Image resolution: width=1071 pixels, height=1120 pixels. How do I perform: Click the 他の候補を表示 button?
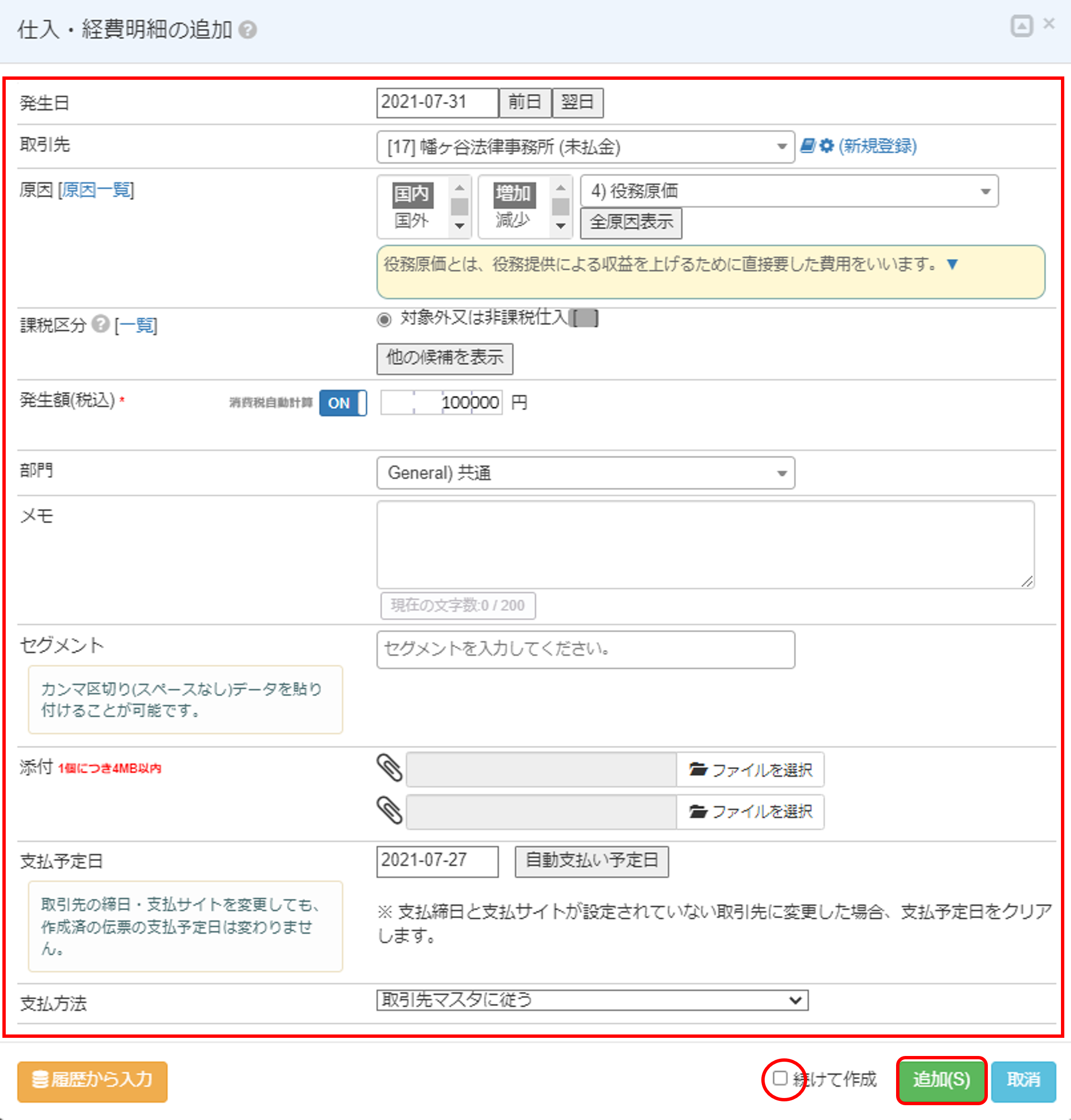[445, 358]
